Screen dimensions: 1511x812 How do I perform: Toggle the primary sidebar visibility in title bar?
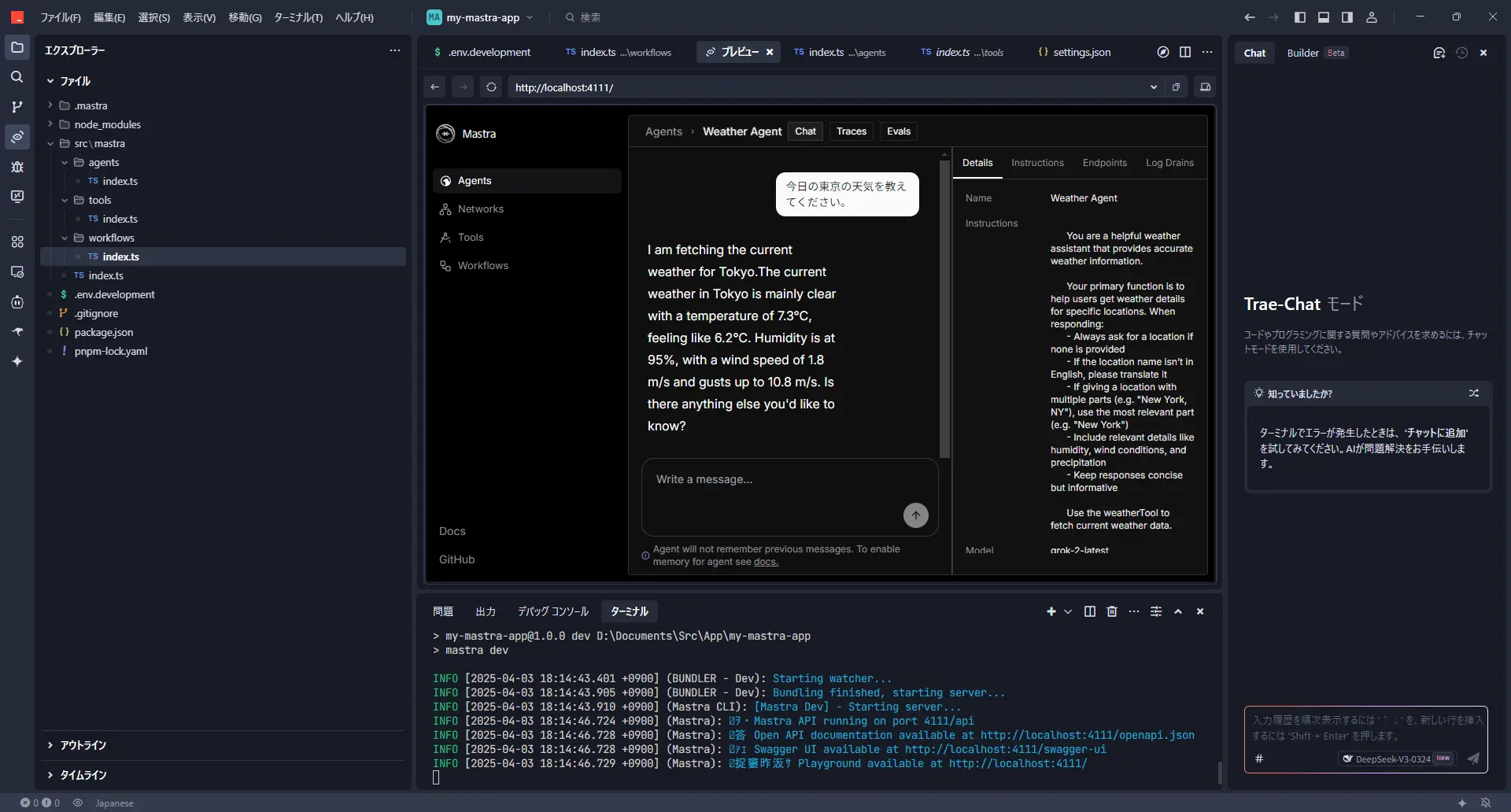(1299, 17)
